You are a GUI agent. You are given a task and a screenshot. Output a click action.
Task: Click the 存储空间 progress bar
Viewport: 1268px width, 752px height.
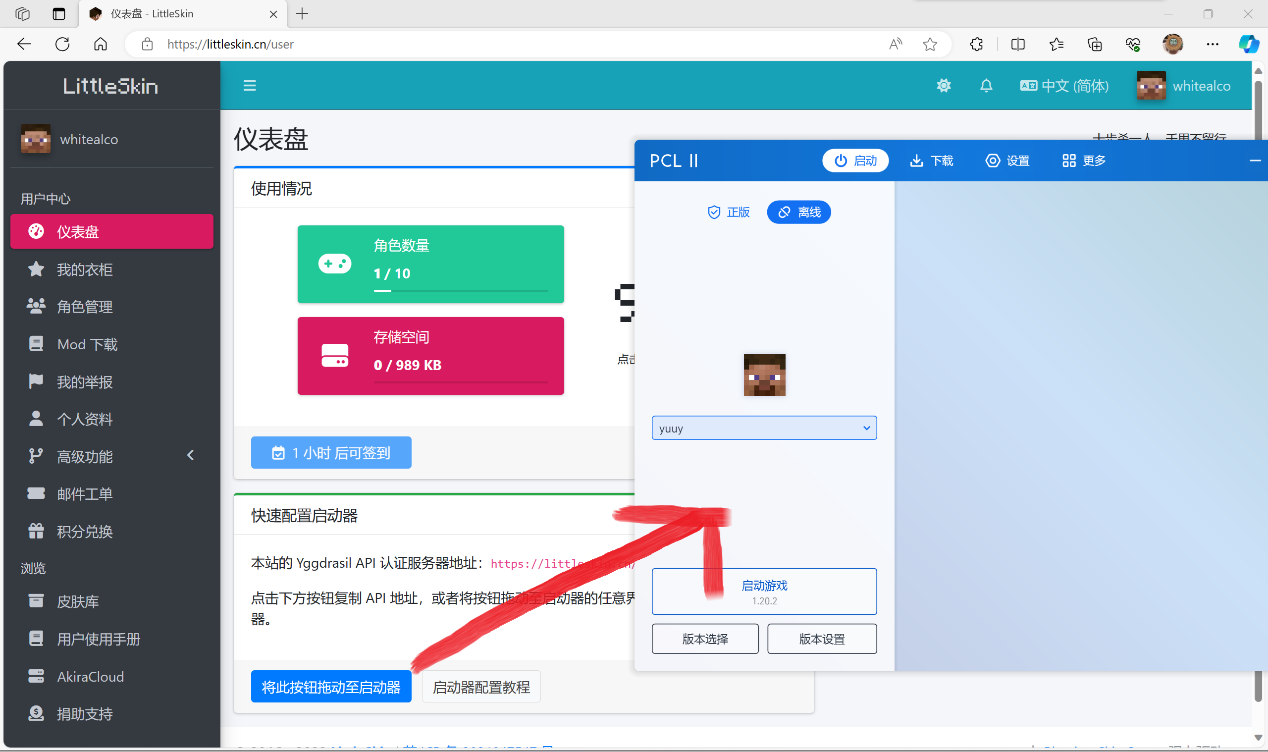460,382
